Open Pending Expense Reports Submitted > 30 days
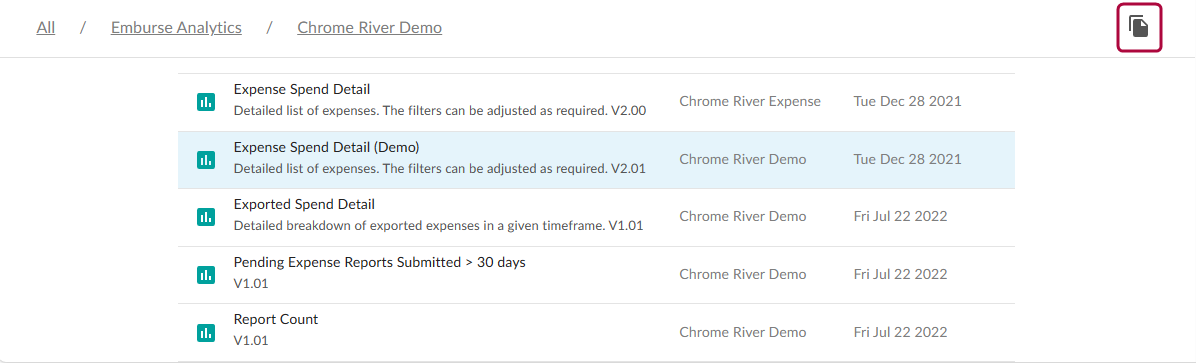Screen dimensions: 1196x363 pyautogui.click(x=380, y=262)
